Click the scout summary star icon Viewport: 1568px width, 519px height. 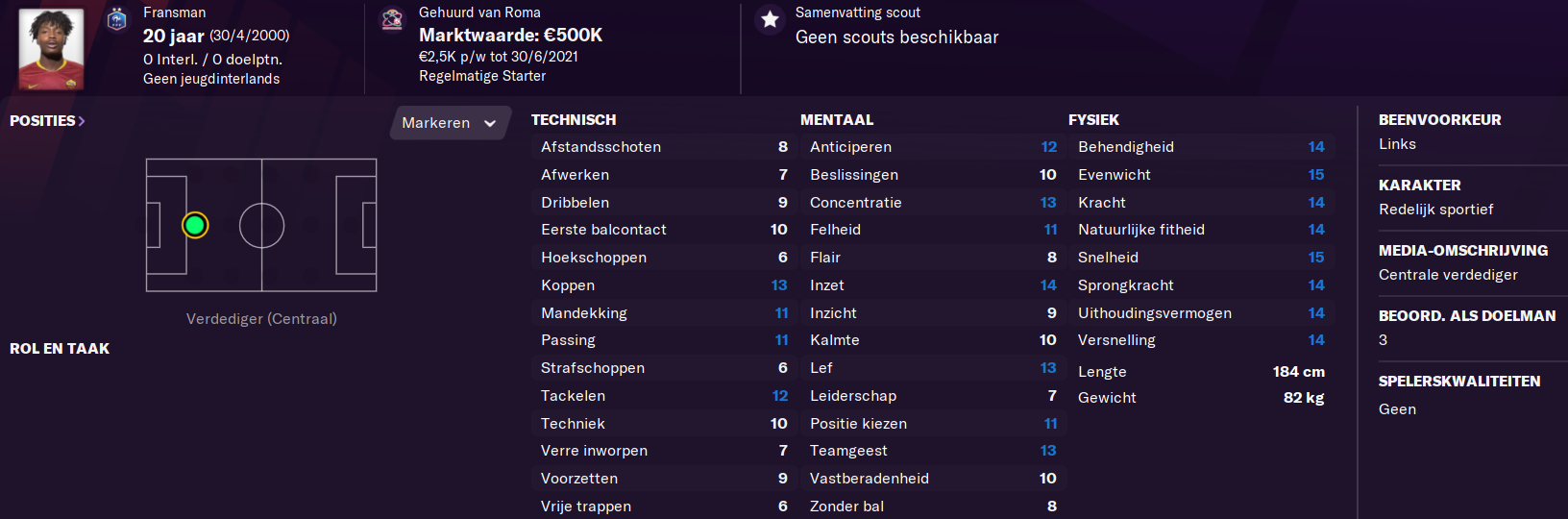coord(770,19)
